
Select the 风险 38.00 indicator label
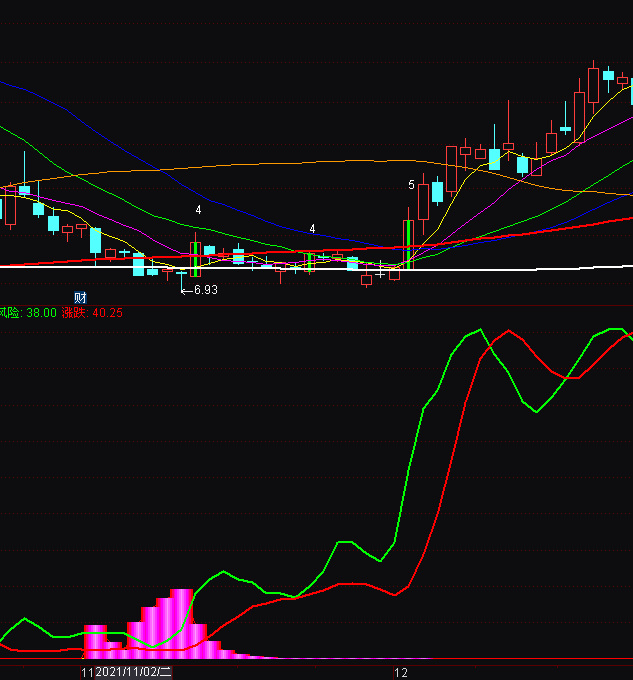[x=28, y=313]
